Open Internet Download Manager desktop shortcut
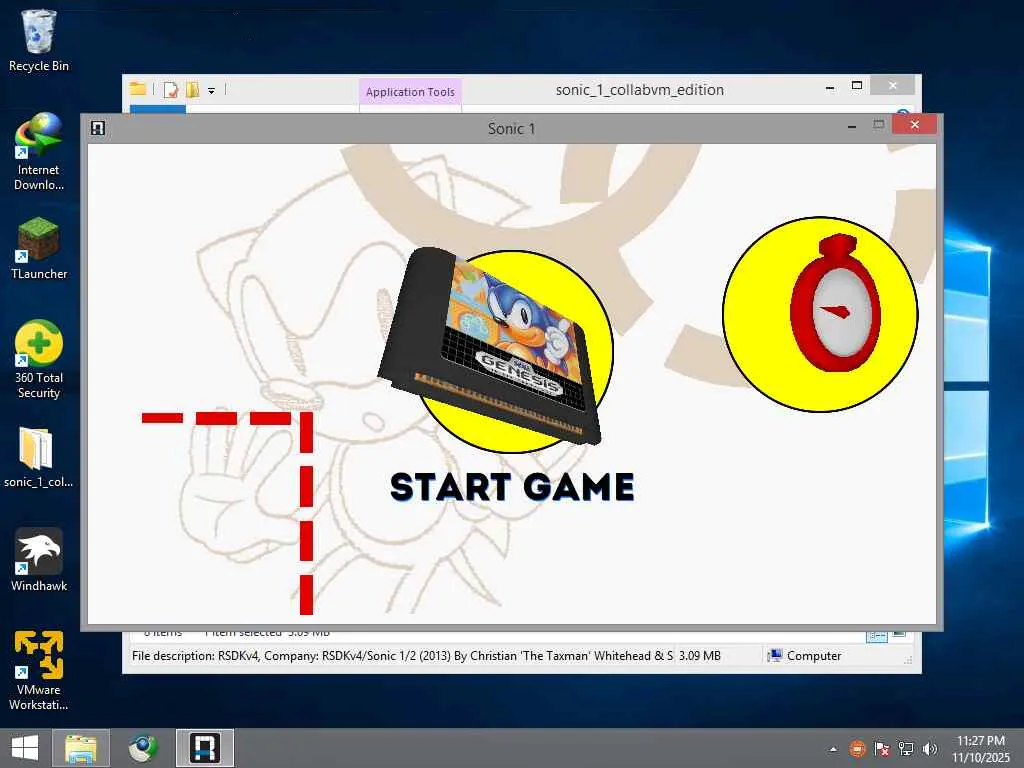This screenshot has width=1024, height=768. (x=39, y=152)
